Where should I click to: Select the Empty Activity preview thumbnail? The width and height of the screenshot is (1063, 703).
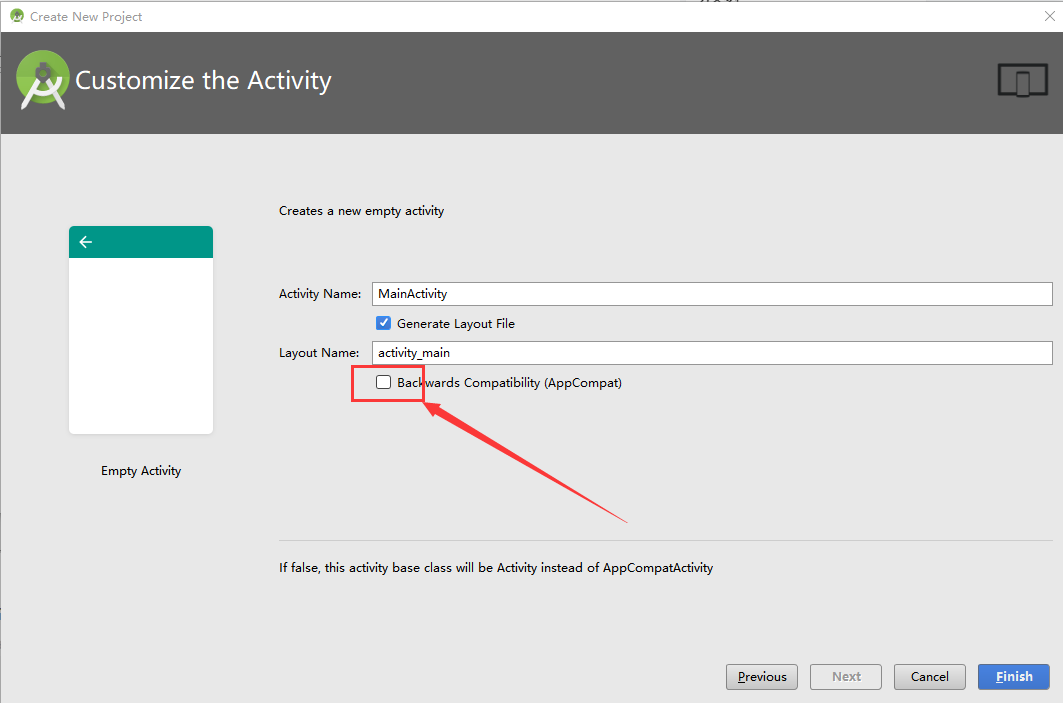(141, 330)
